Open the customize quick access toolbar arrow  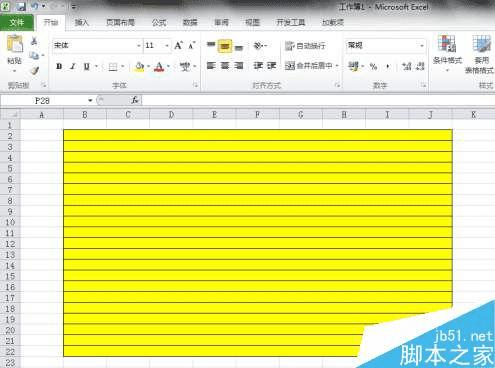pos(74,6)
